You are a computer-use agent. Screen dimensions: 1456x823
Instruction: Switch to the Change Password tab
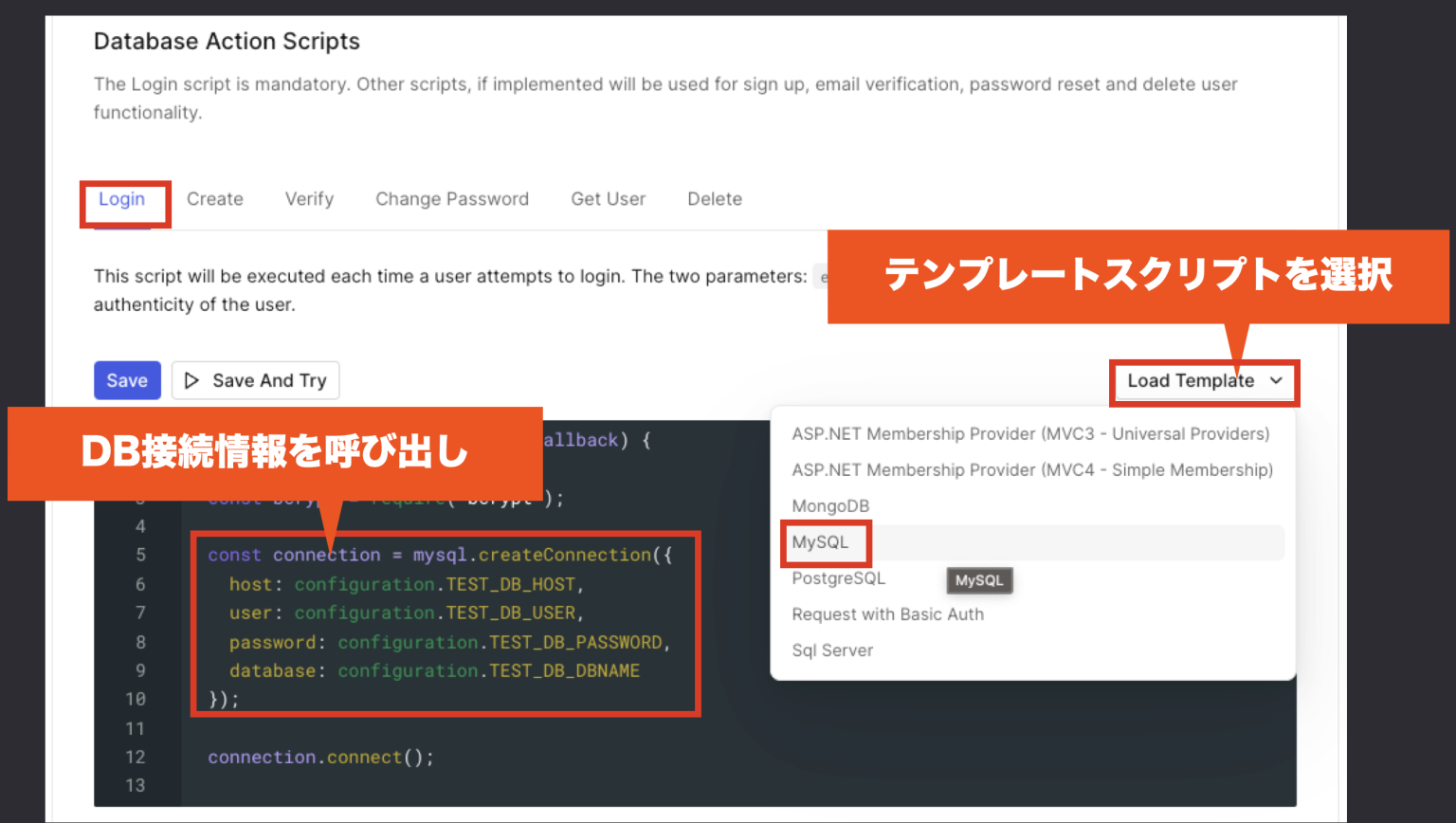click(x=452, y=198)
